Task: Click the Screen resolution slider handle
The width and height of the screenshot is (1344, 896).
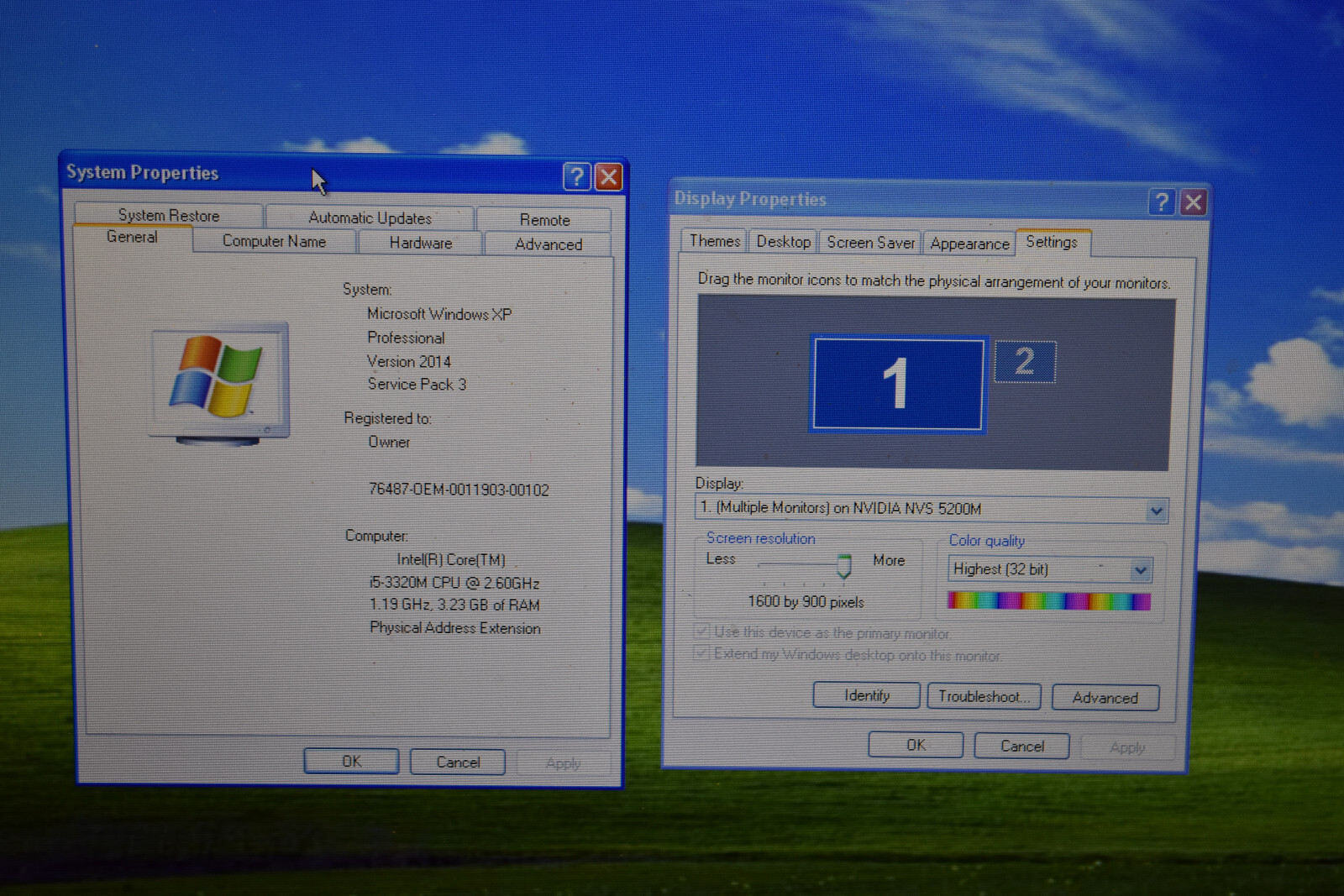Action: tap(844, 566)
